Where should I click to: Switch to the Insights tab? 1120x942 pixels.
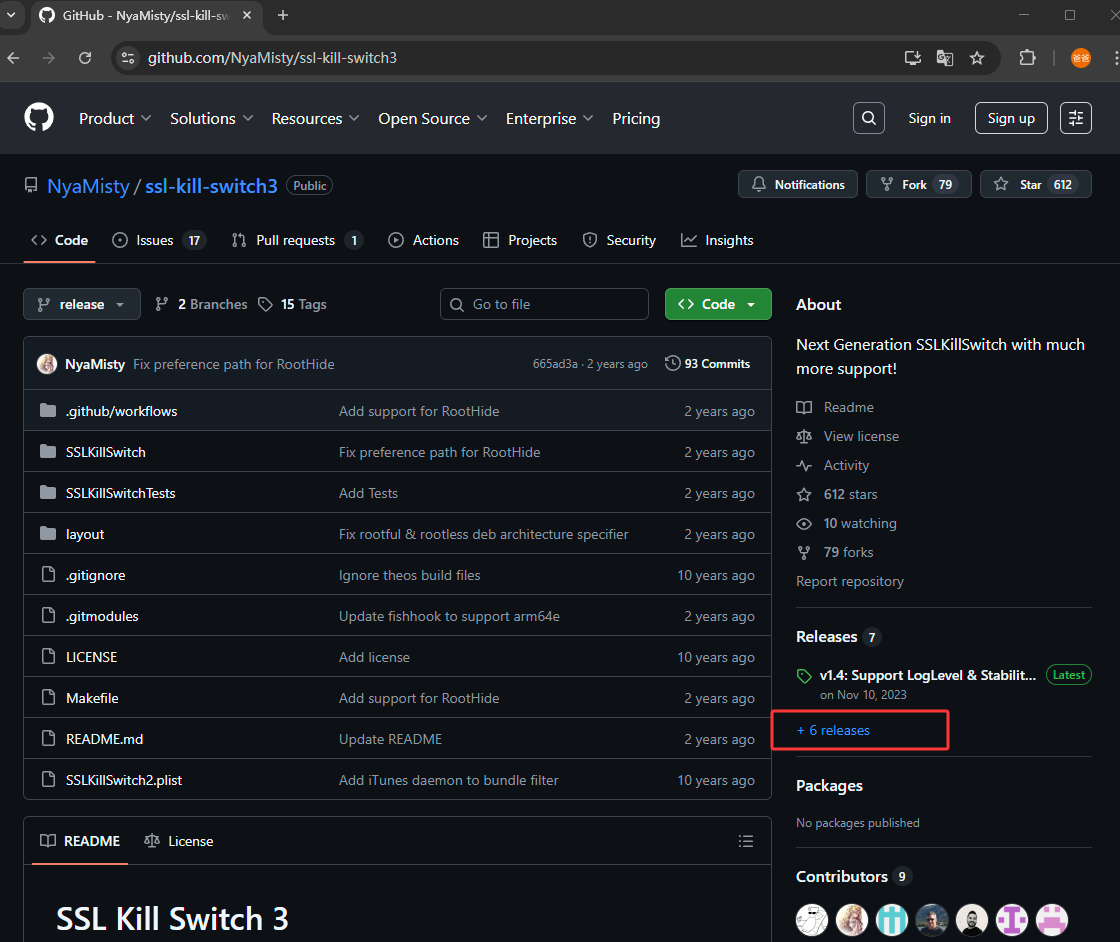[x=716, y=241]
